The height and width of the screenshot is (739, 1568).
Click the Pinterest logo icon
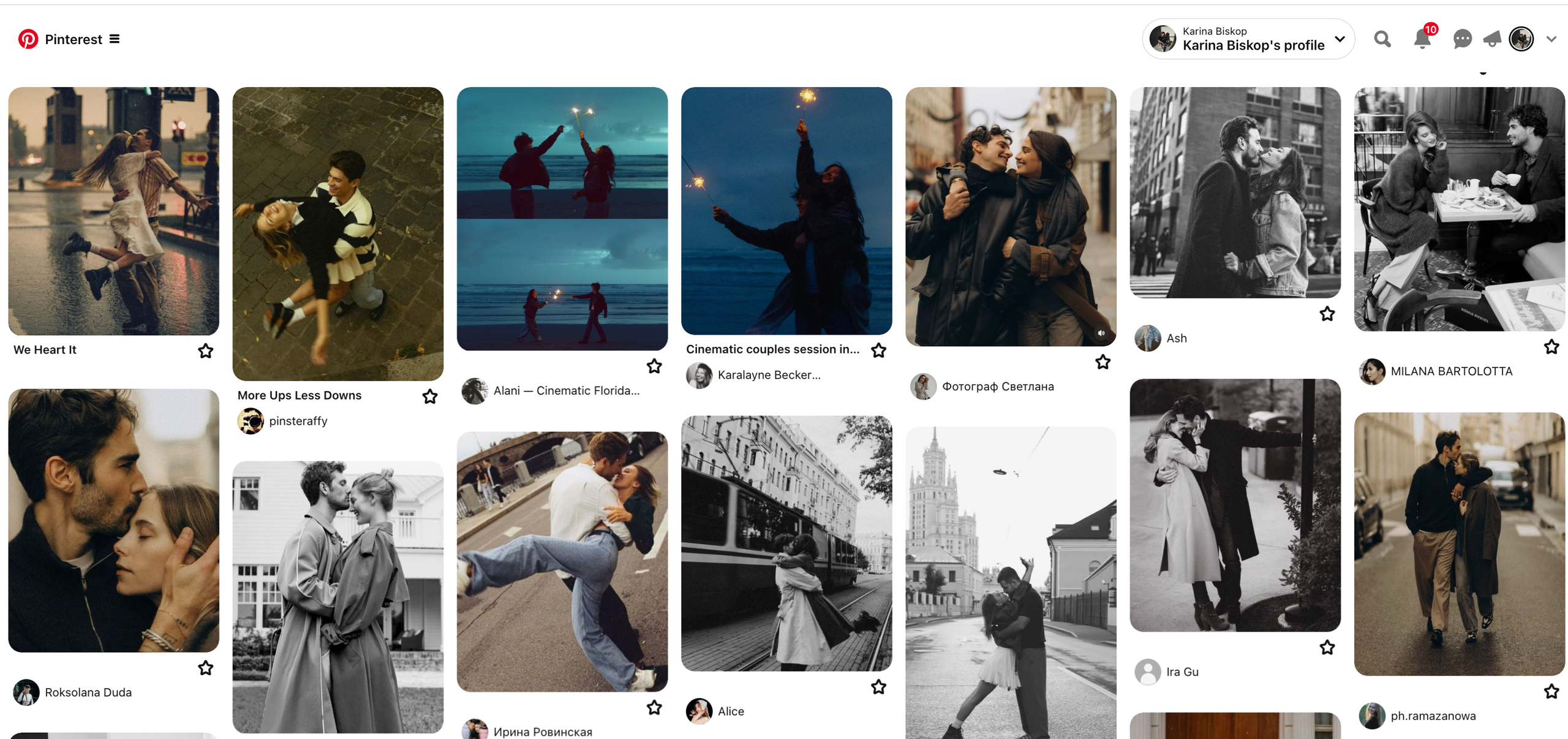(x=28, y=39)
